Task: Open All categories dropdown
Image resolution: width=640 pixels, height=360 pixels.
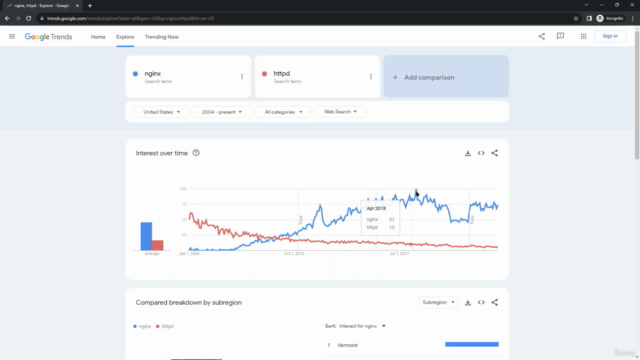Action: click(283, 112)
